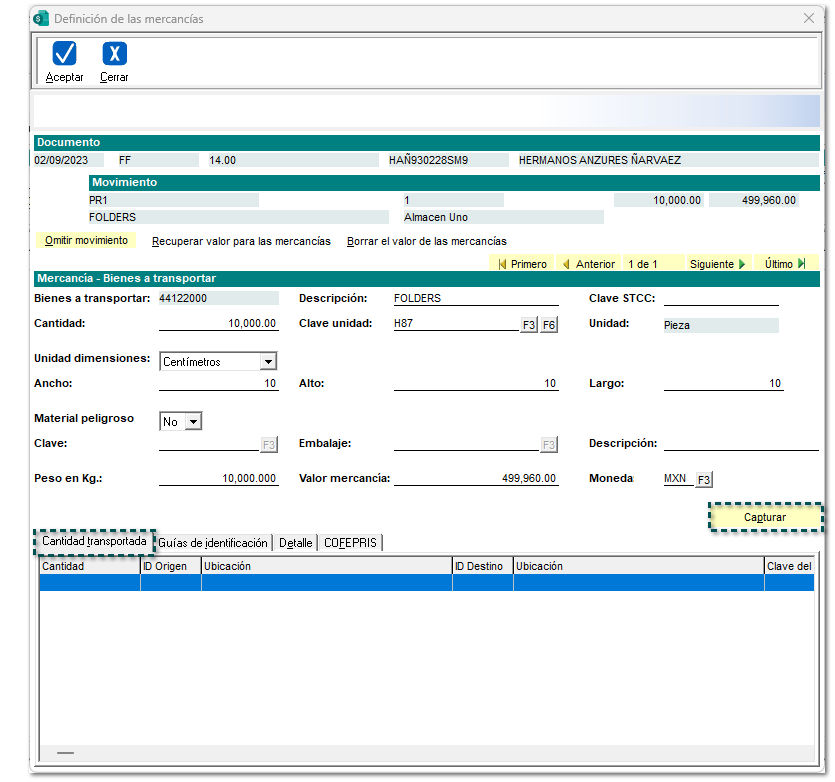The width and height of the screenshot is (835, 782).
Task: Select the COFEPRIS tab
Action: click(350, 543)
